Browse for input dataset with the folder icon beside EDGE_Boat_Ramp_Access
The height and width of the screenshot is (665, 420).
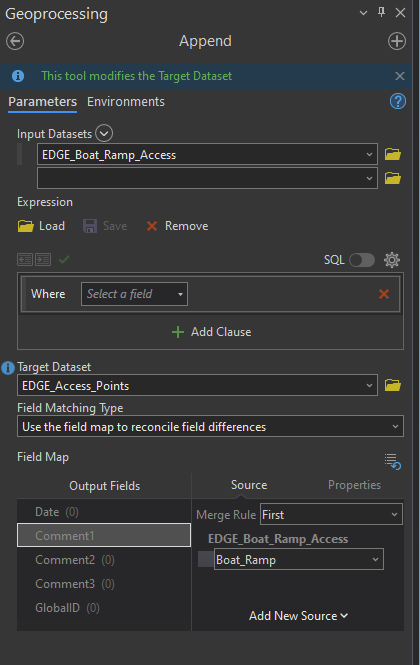point(393,154)
